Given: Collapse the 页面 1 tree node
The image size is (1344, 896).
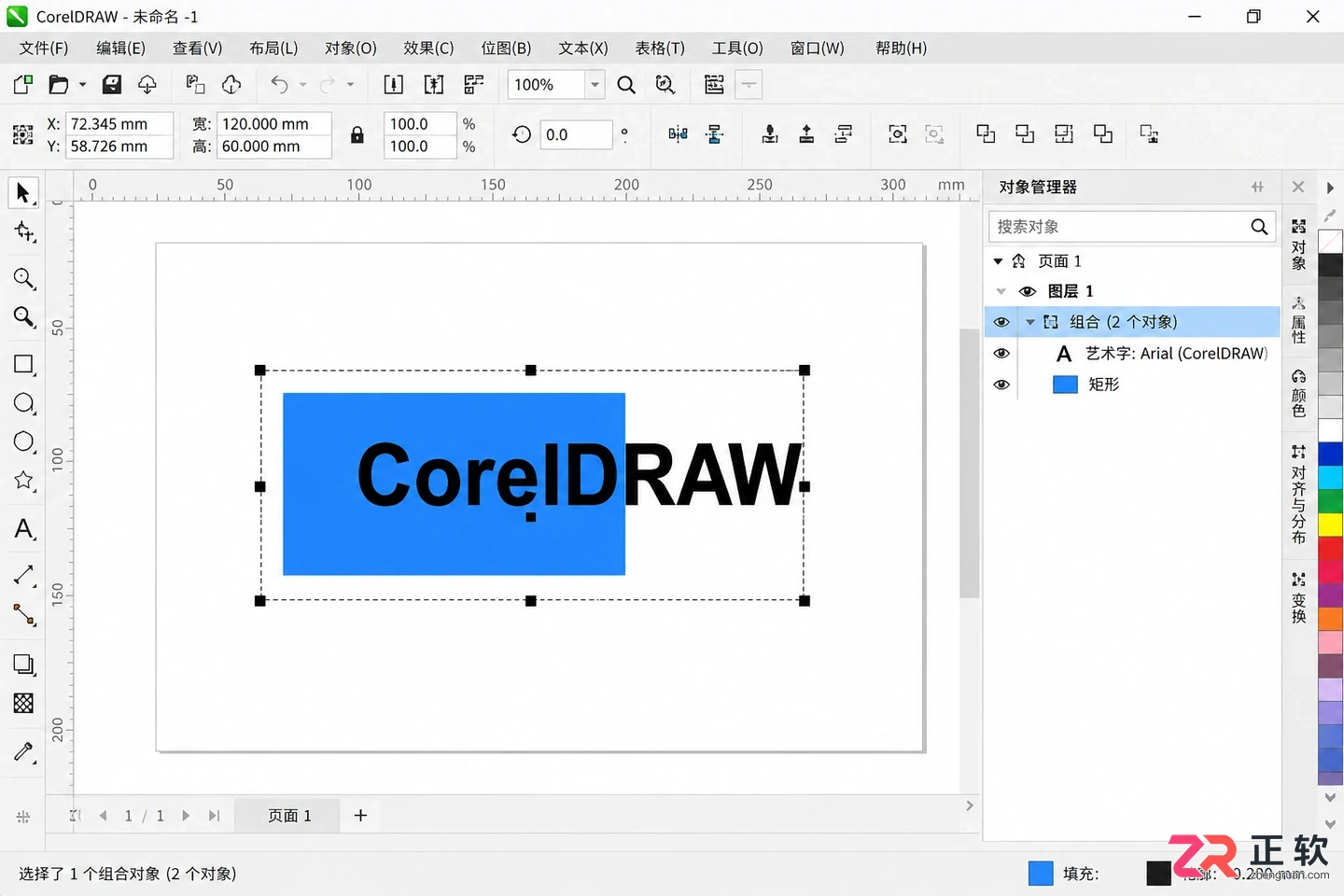Looking at the screenshot, I should [x=998, y=261].
